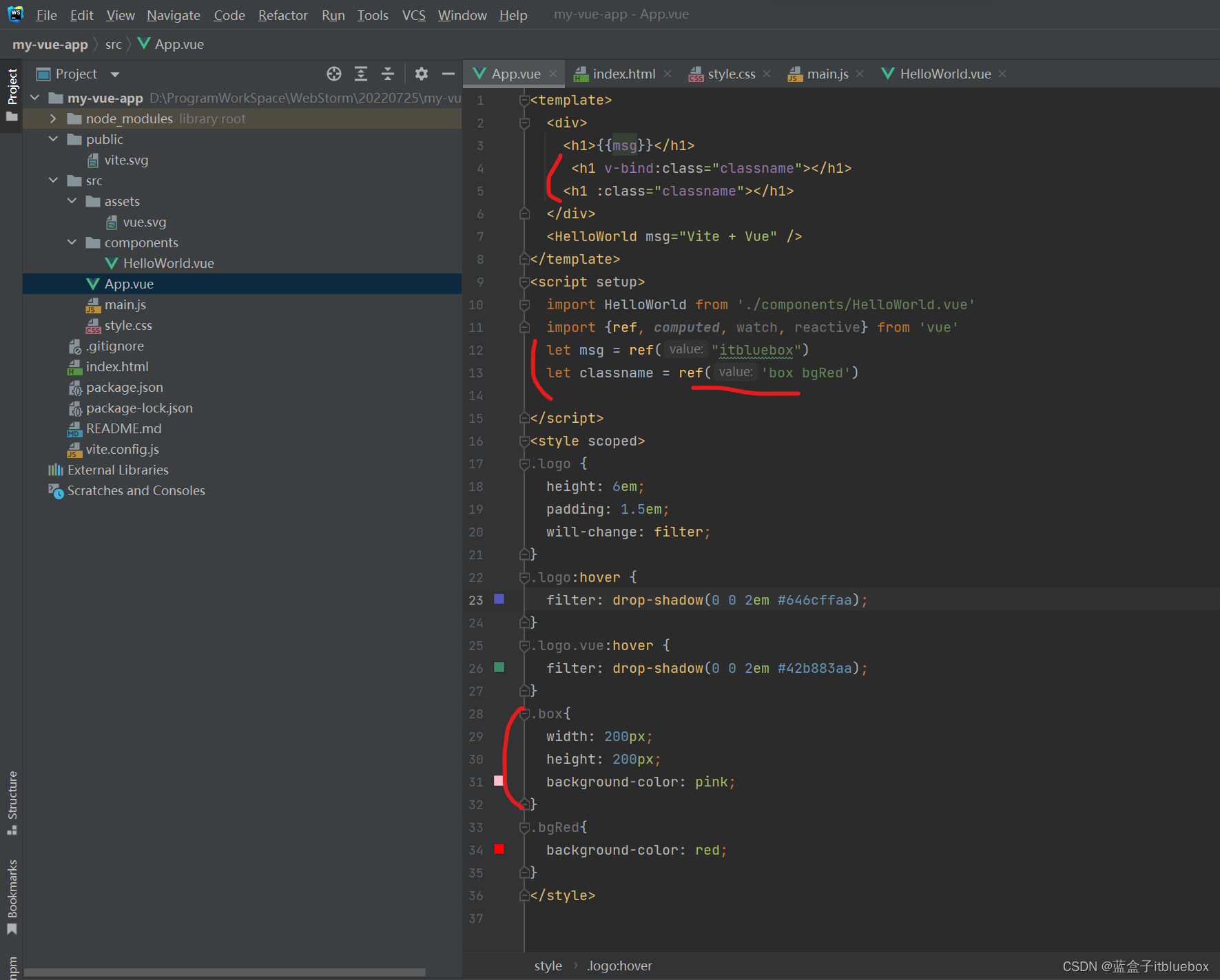Image resolution: width=1220 pixels, height=980 pixels.
Task: Click the Project panel horizontal scrollbar
Action: [225, 972]
